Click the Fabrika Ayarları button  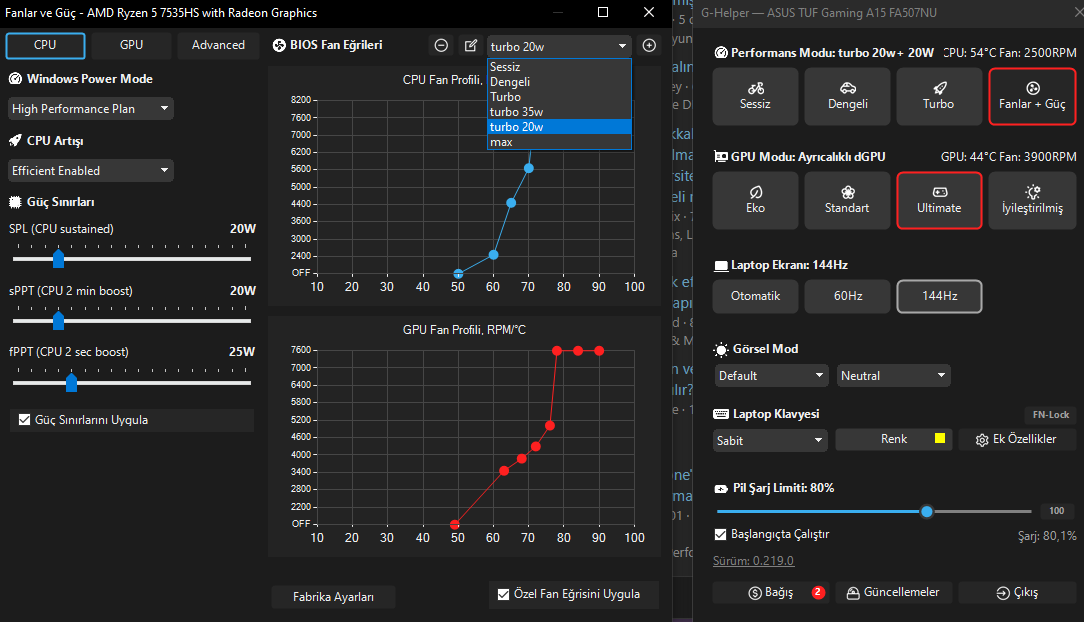pos(333,596)
